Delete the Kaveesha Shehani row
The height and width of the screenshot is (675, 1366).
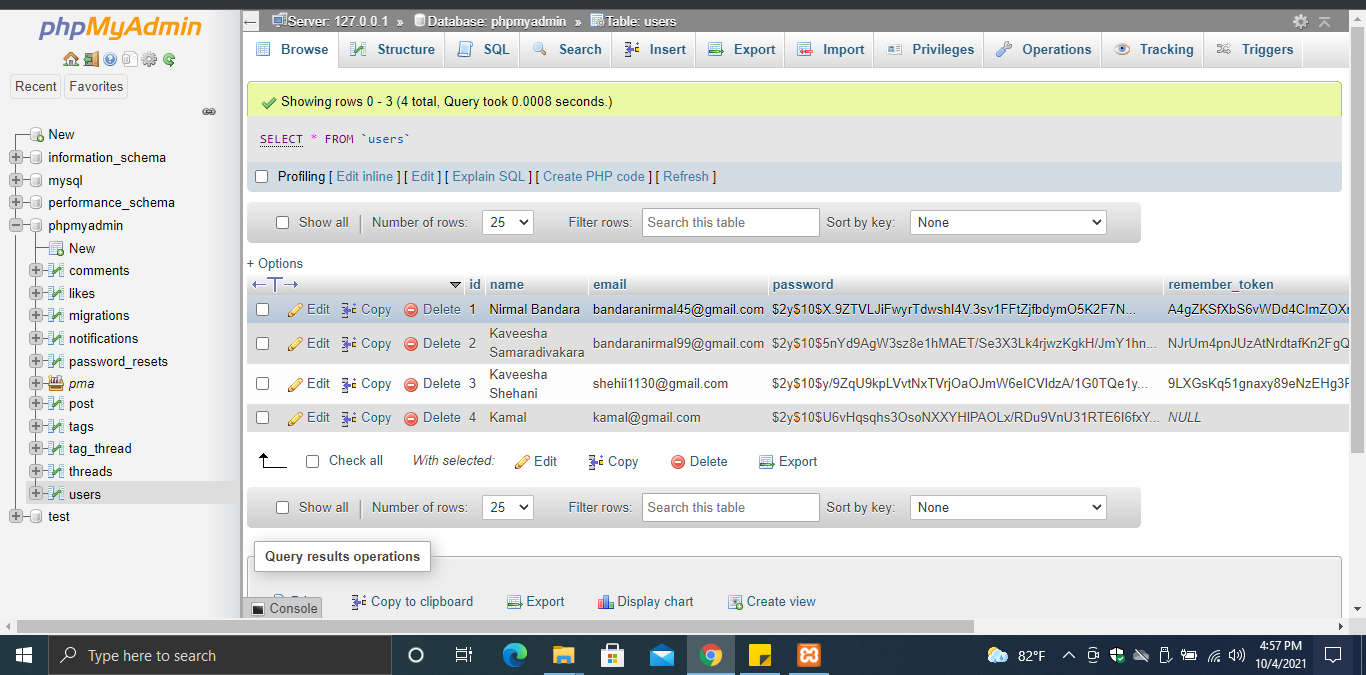439,383
